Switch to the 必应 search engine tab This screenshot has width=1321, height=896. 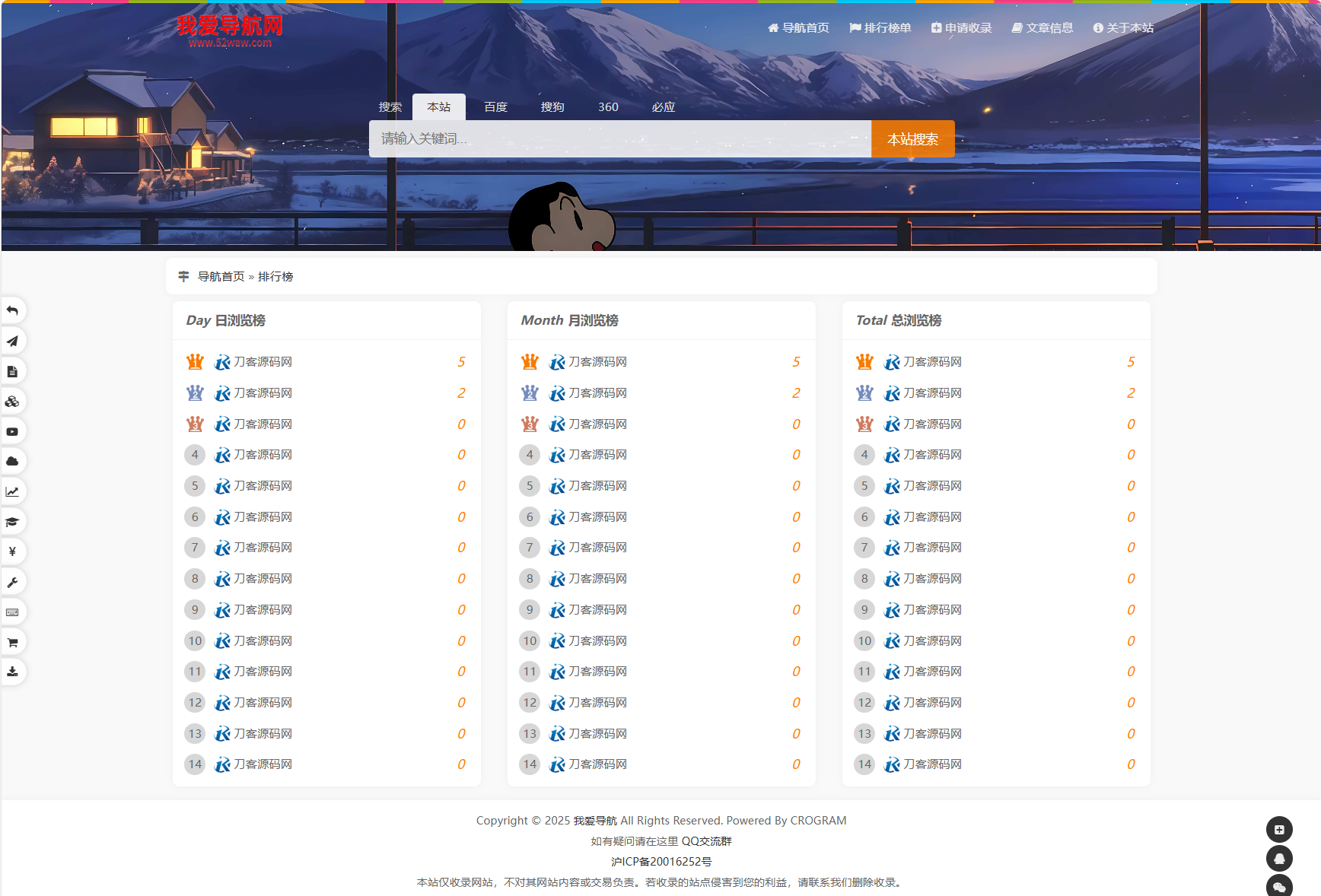(663, 107)
